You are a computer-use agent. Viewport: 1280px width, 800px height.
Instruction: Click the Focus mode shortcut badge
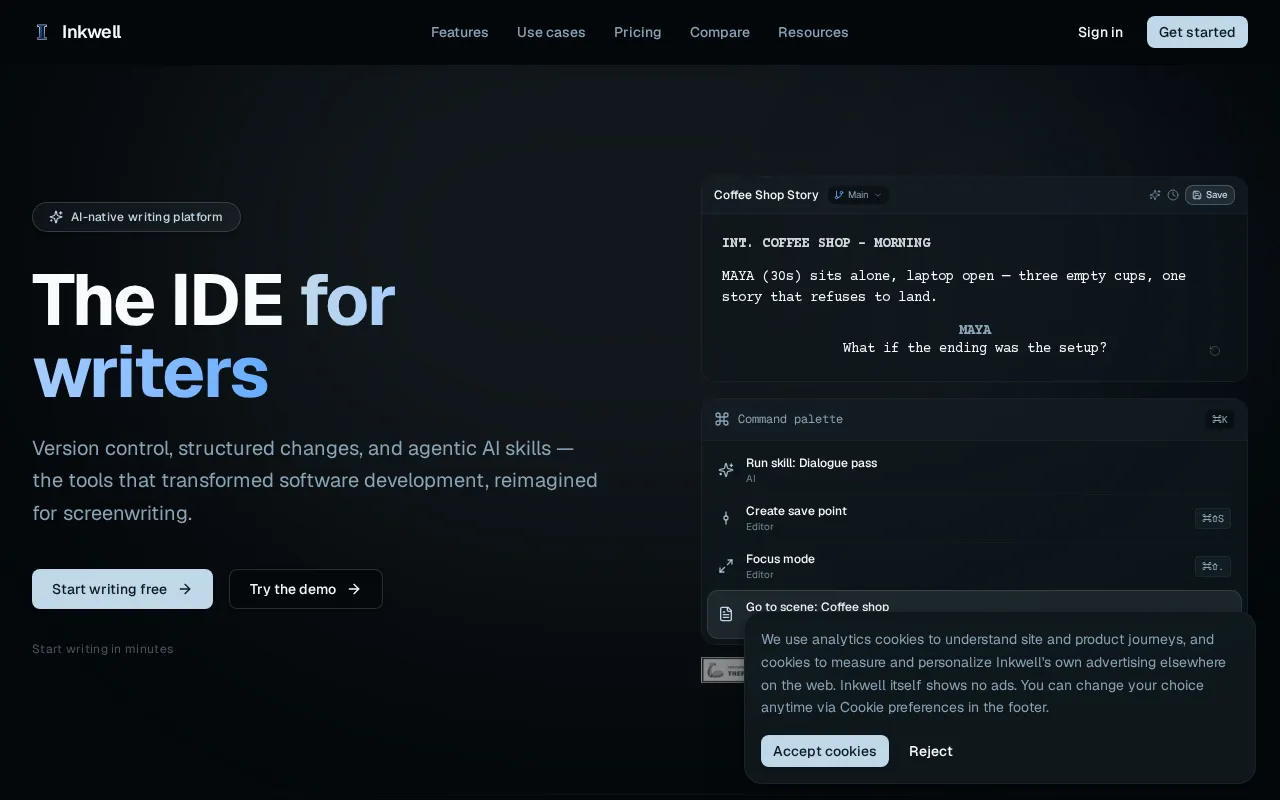coord(1213,566)
